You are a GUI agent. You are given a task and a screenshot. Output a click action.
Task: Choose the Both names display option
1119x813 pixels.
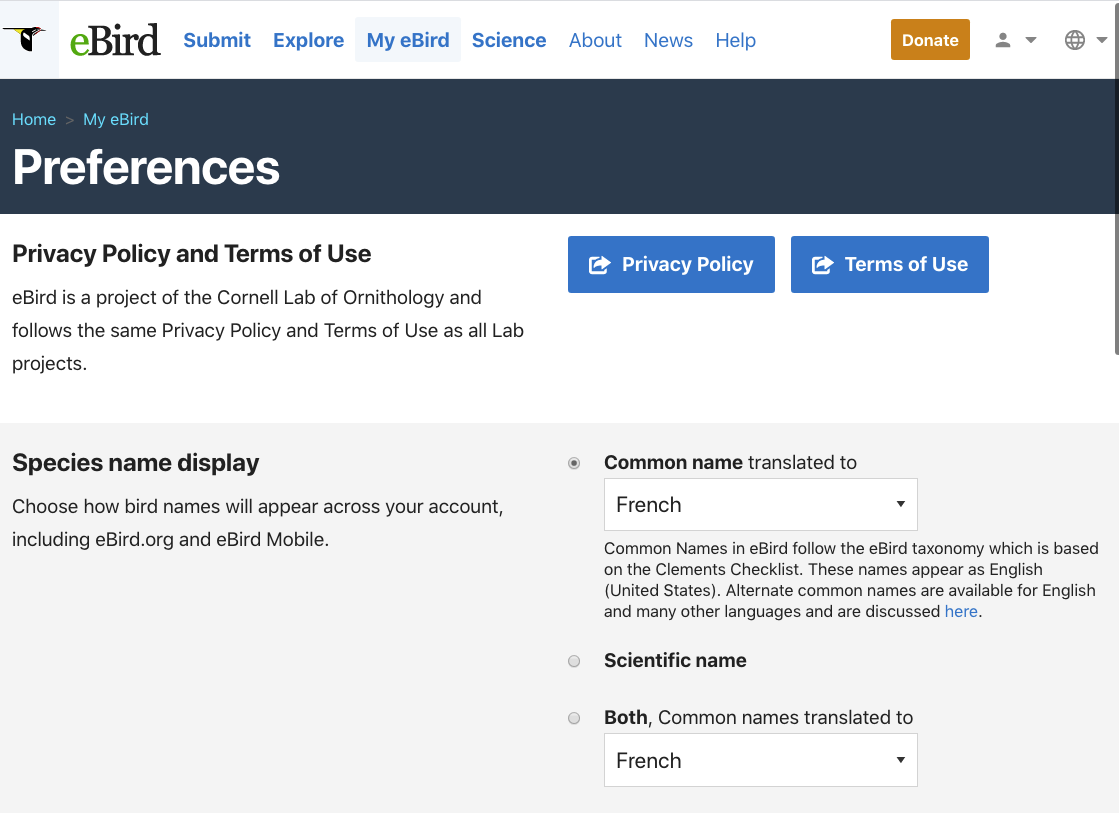click(574, 718)
